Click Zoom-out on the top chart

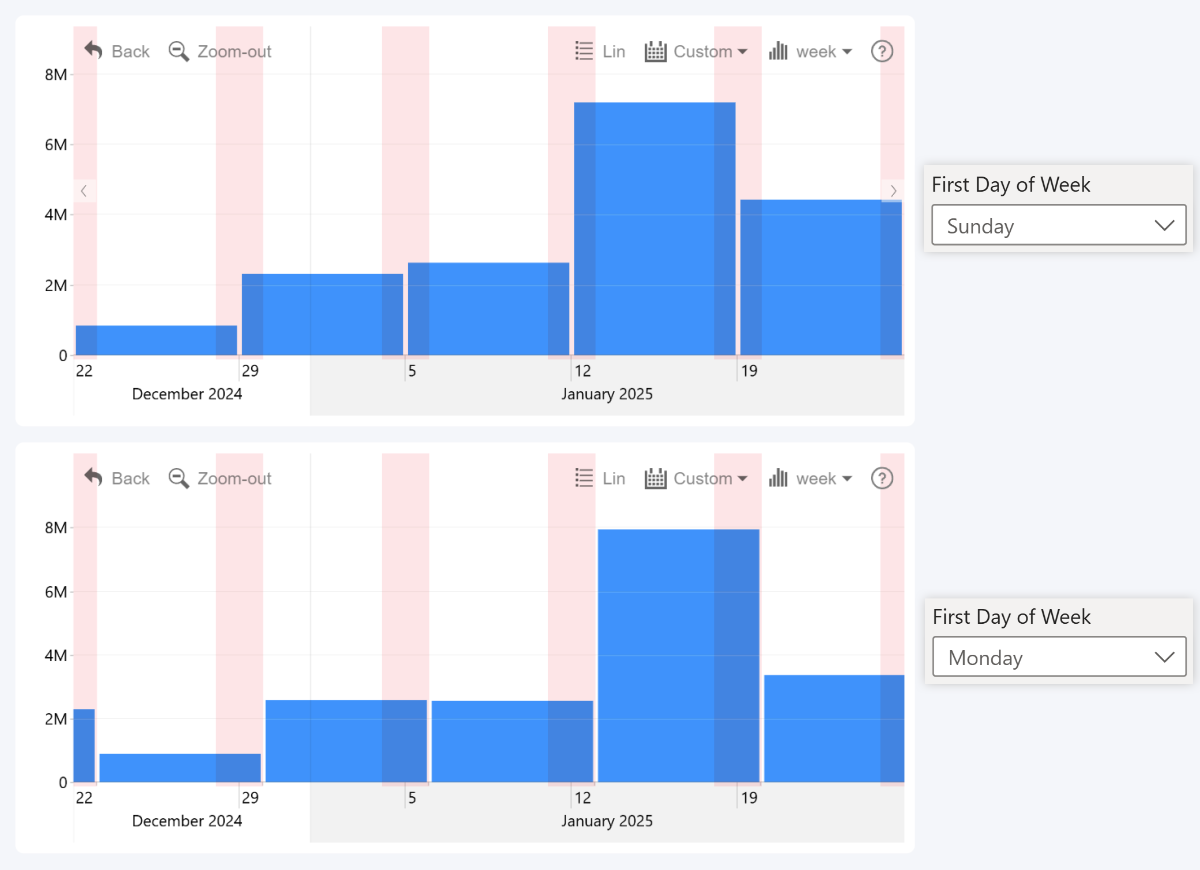[222, 51]
